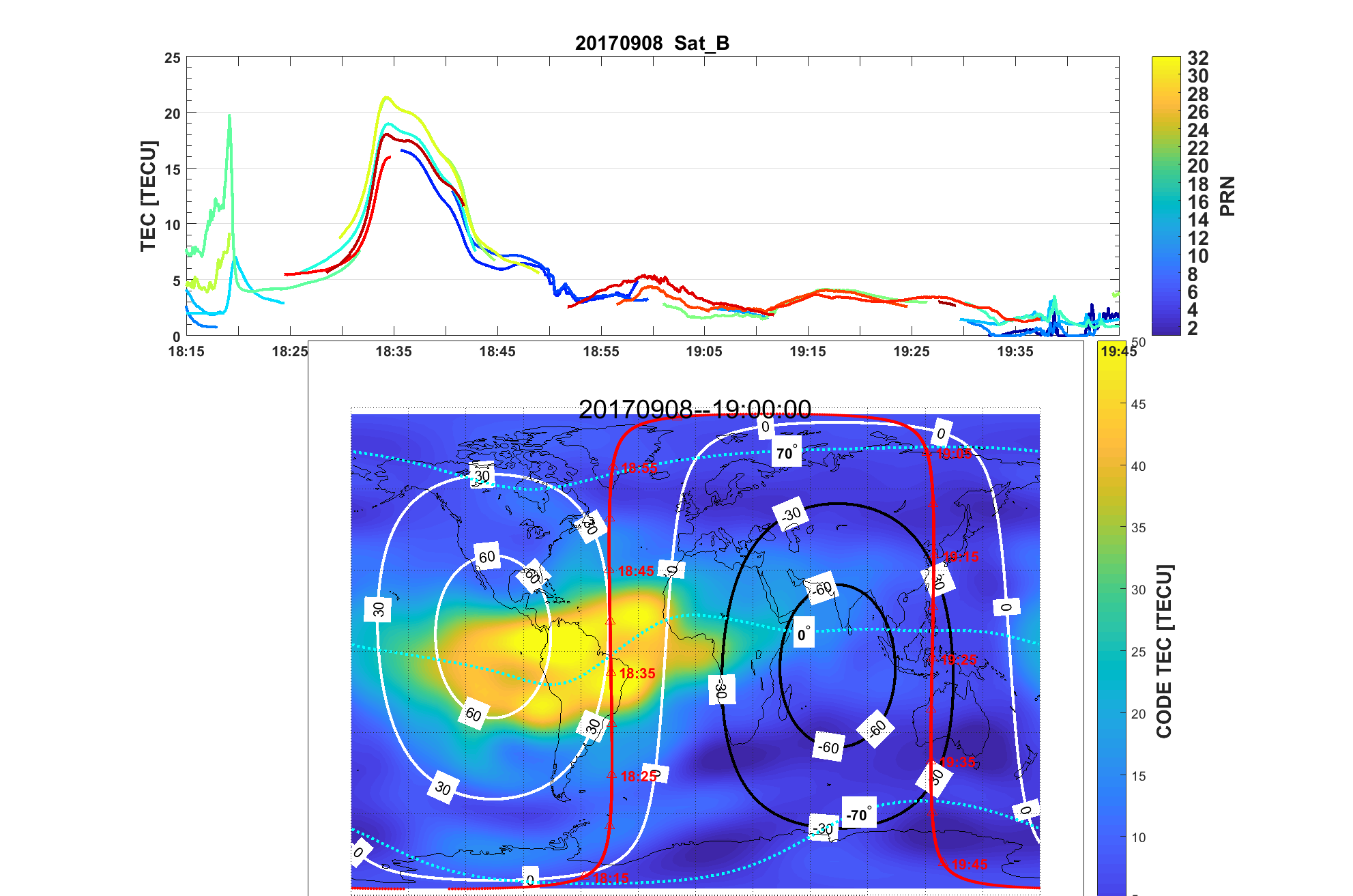1353x896 pixels.
Task: Click the 30 tick on CODE TEC colorbar
Action: coord(1138,590)
